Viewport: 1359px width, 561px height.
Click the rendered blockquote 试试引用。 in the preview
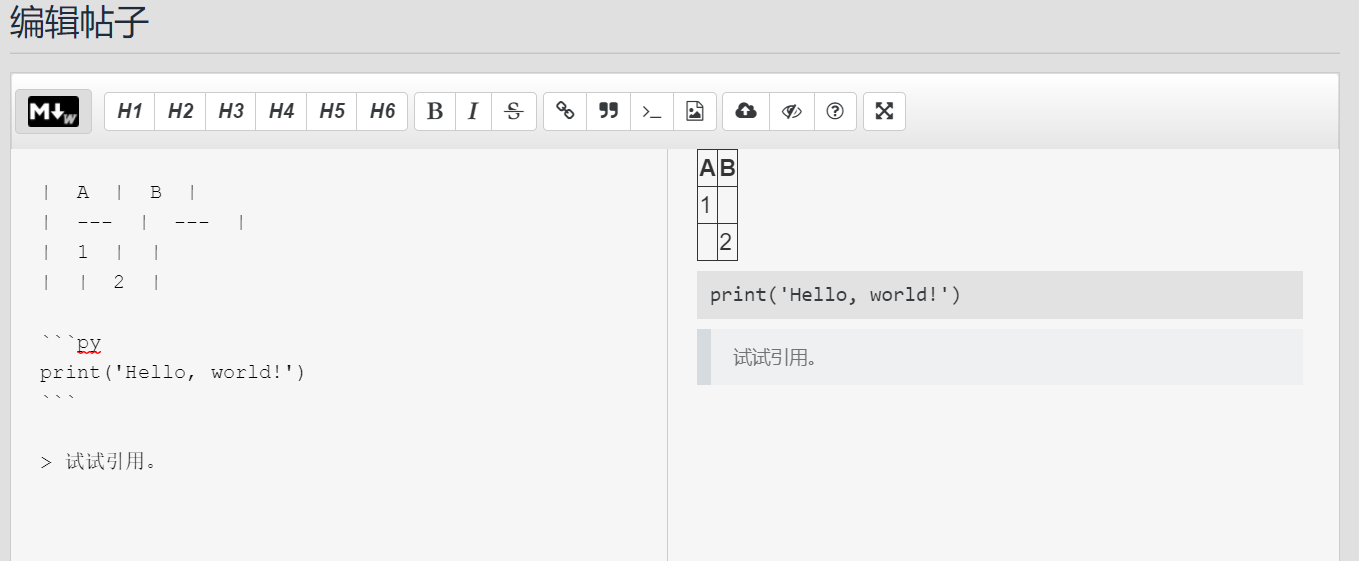click(1000, 357)
